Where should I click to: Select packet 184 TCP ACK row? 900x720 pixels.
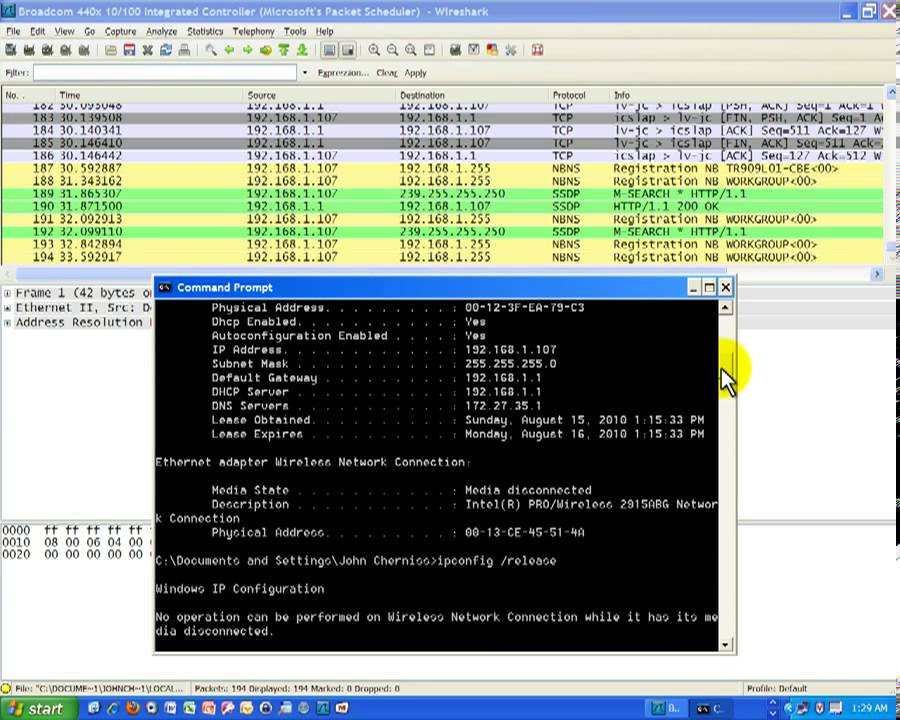[443, 131]
